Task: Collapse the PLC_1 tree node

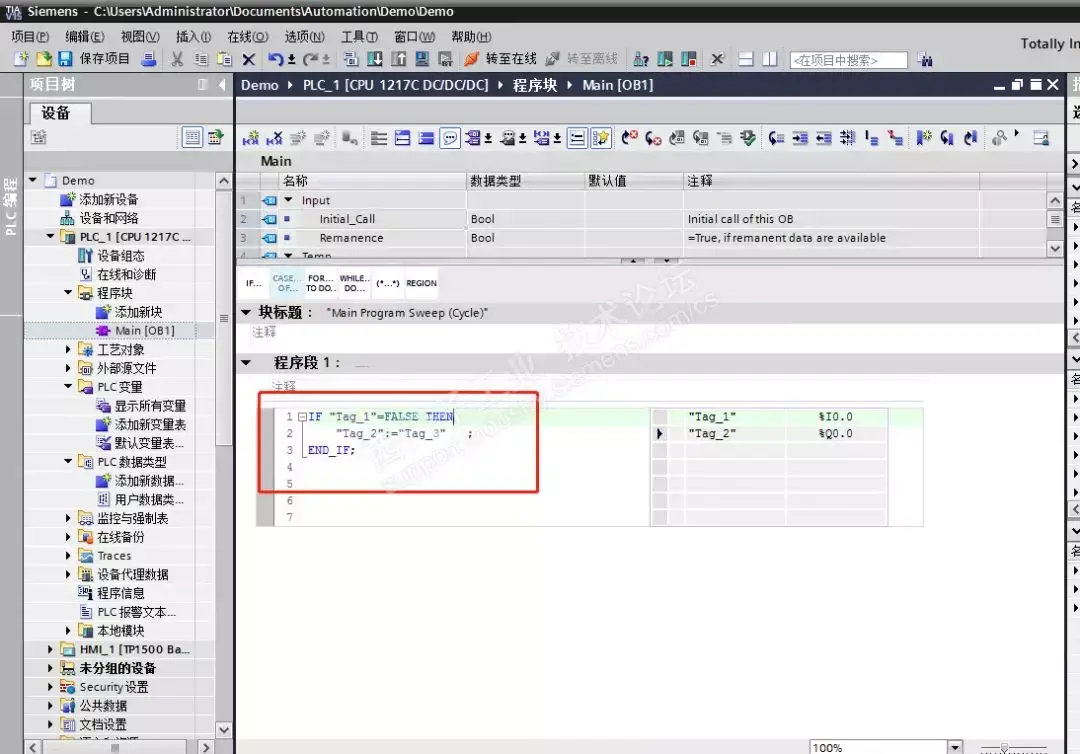Action: 50,236
